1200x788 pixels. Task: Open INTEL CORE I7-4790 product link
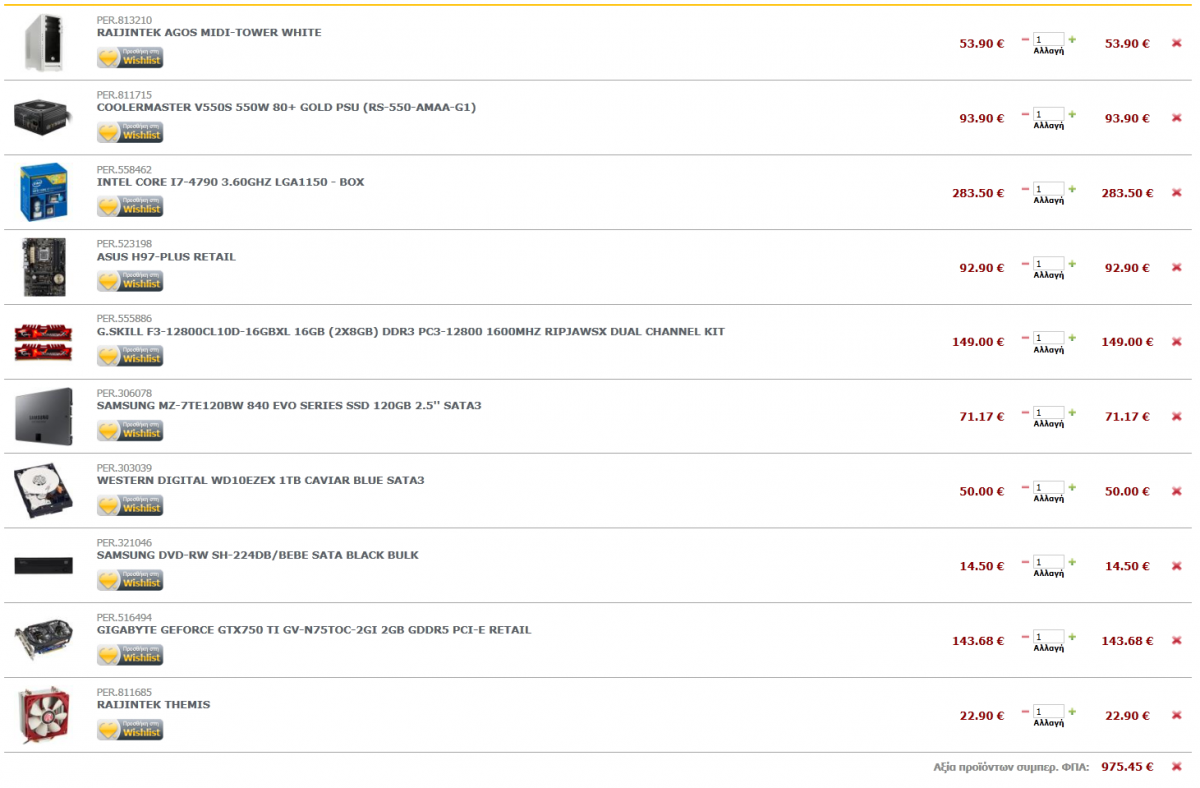(x=230, y=182)
